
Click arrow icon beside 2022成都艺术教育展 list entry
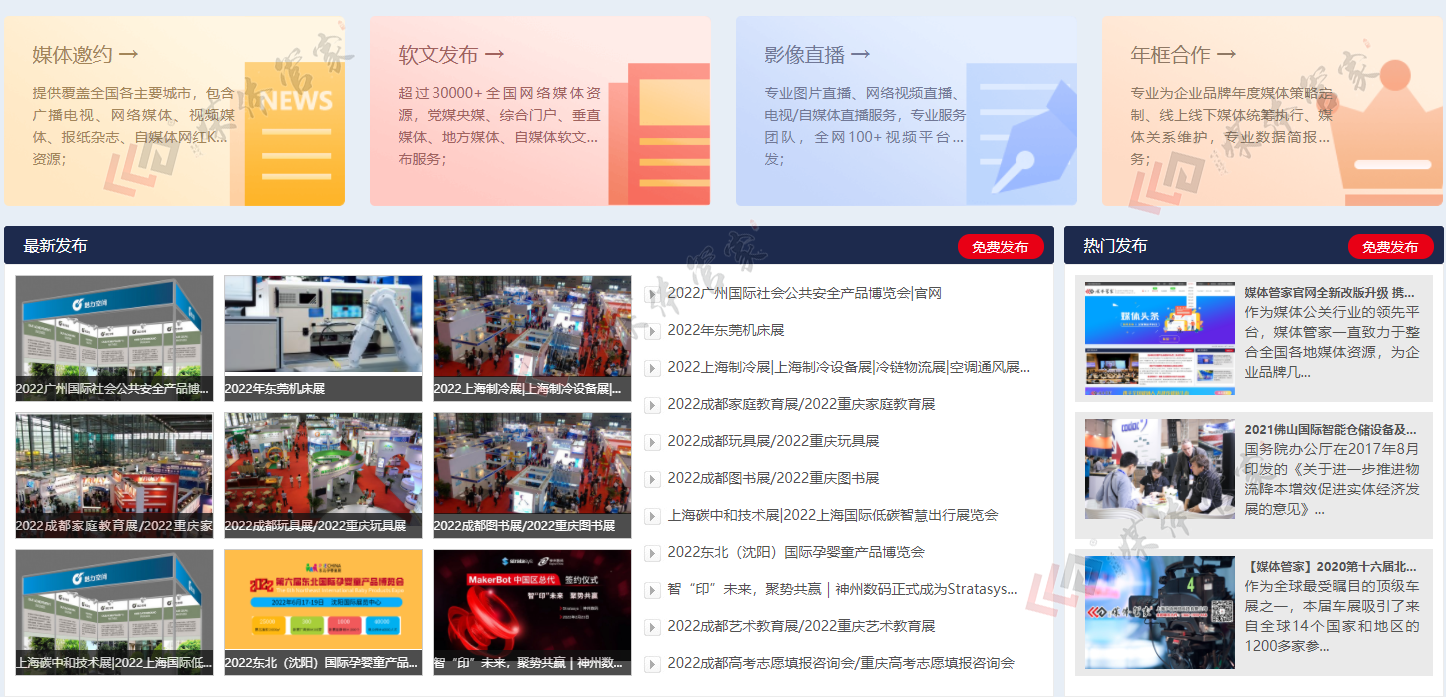point(652,627)
